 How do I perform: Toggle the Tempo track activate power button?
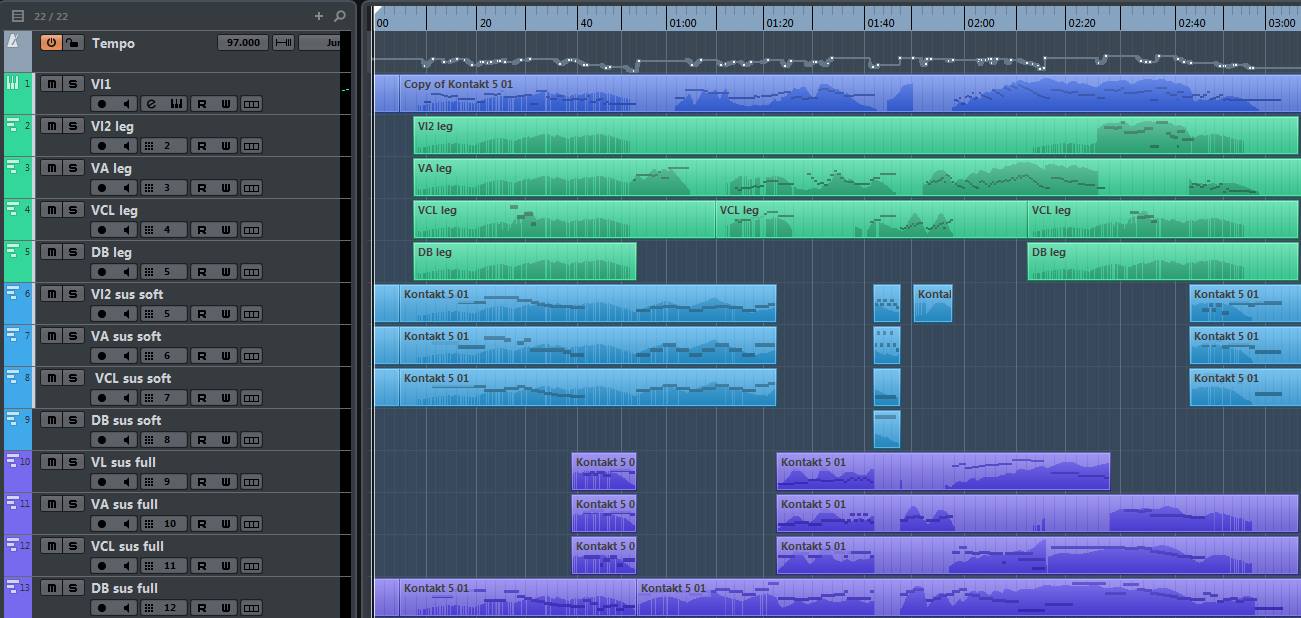pos(50,43)
